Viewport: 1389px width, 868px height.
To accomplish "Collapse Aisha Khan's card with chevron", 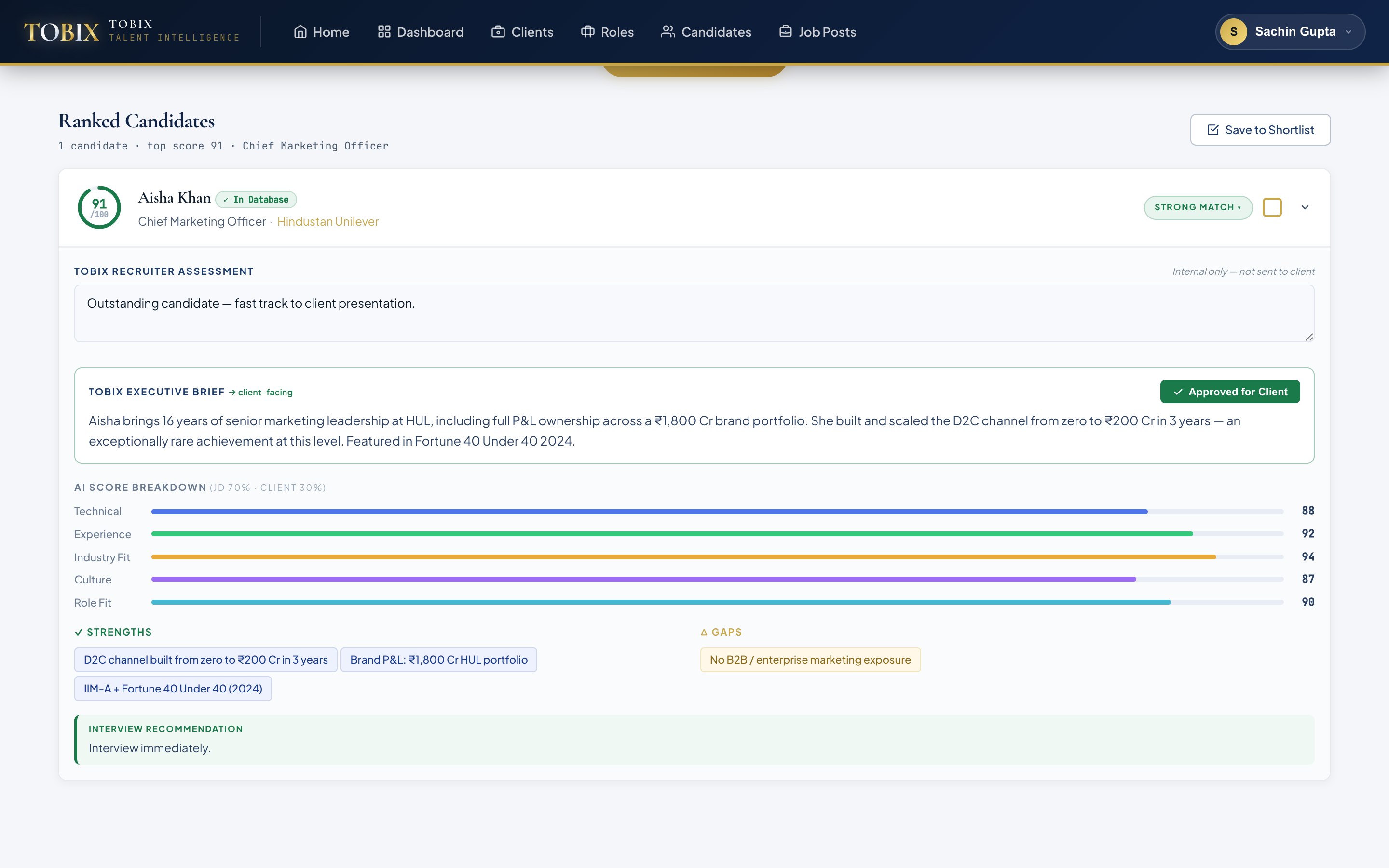I will [1305, 207].
